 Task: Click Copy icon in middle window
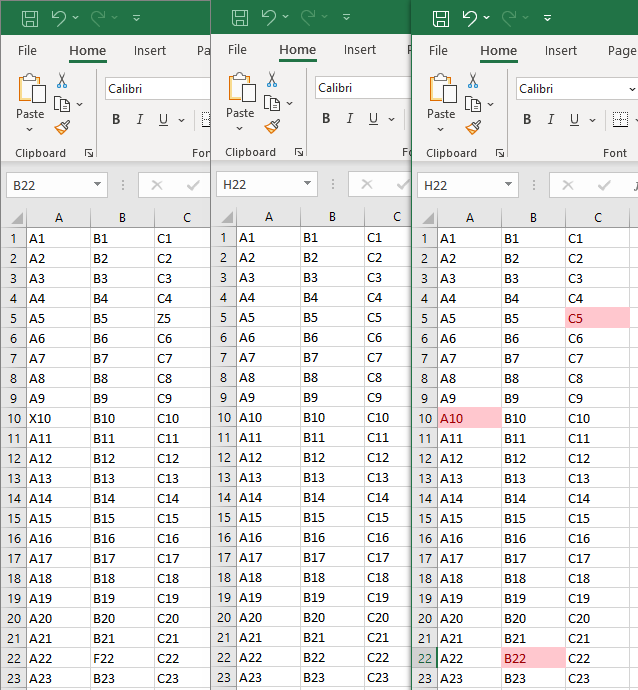coord(271,103)
